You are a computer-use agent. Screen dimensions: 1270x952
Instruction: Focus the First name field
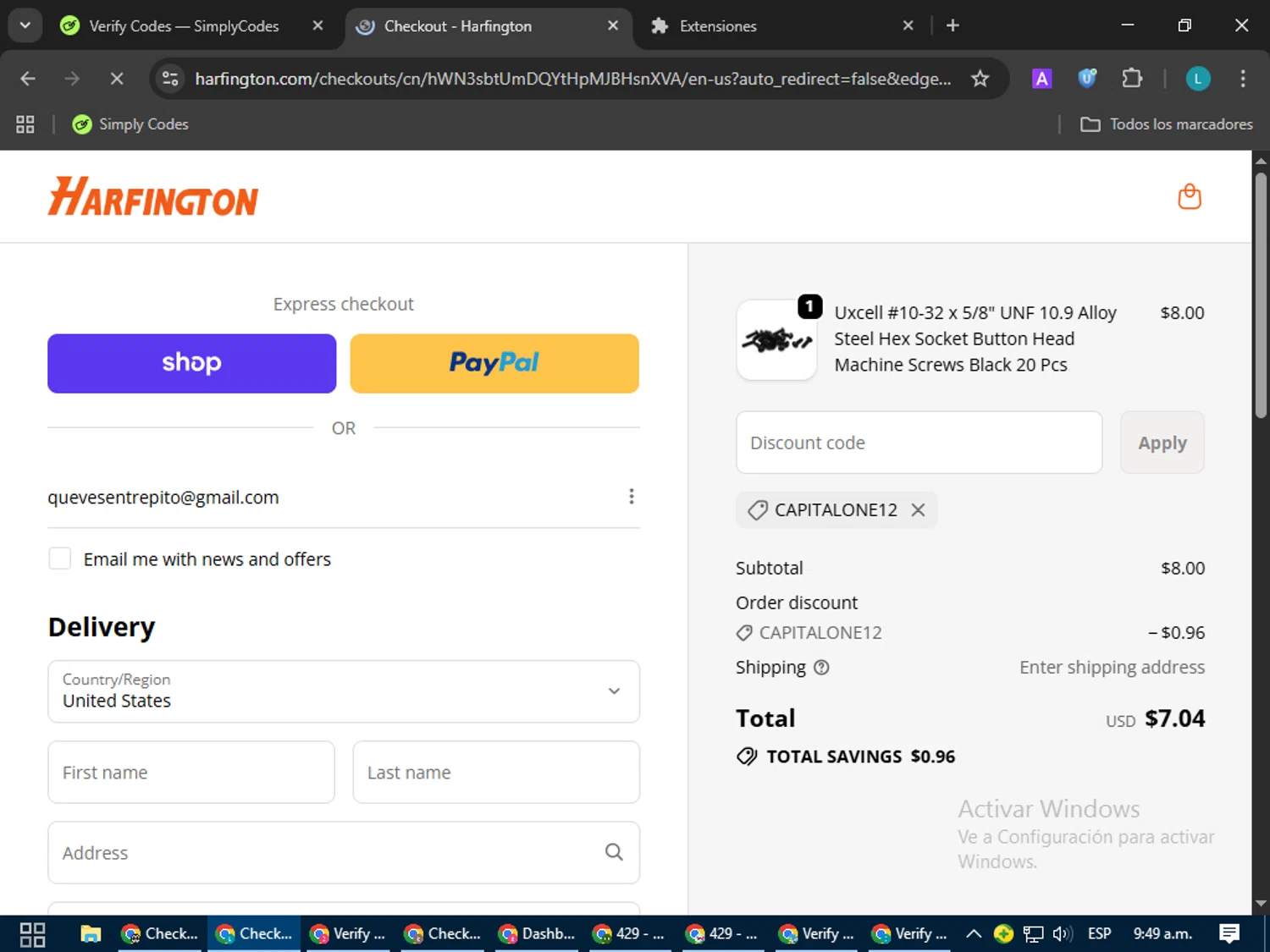point(191,772)
